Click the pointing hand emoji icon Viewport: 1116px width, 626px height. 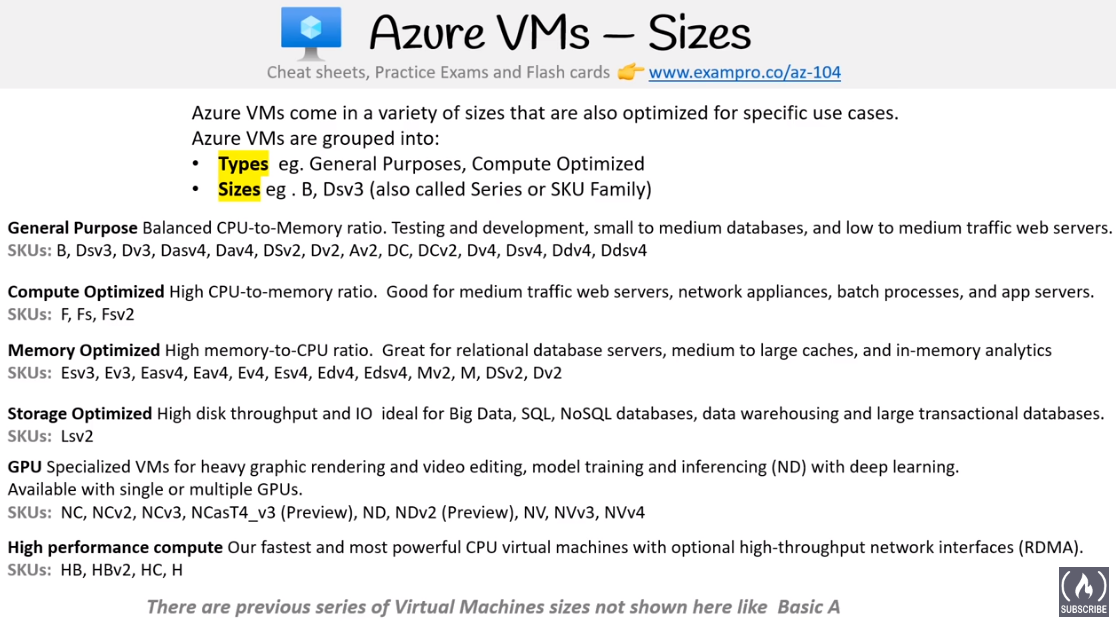pos(630,72)
